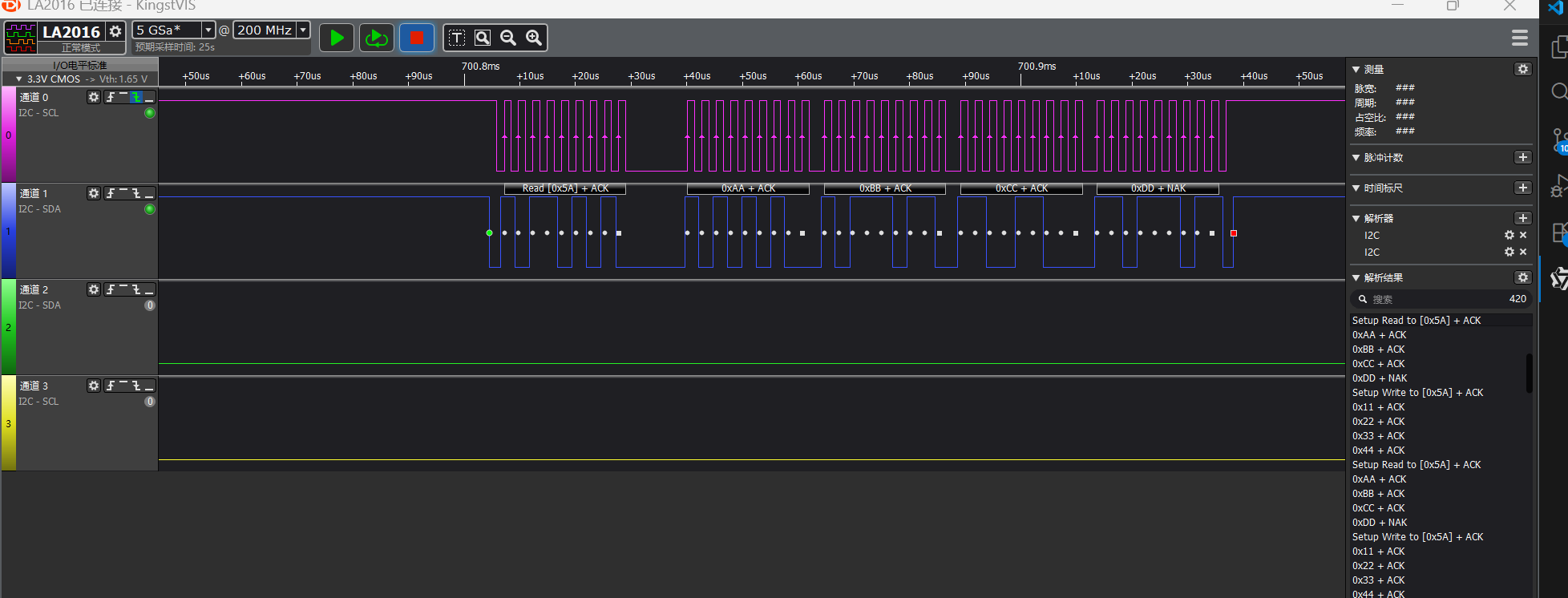Open the 5 GSa sample depth dropdown
This screenshot has height=598, width=1568.
pyautogui.click(x=208, y=30)
